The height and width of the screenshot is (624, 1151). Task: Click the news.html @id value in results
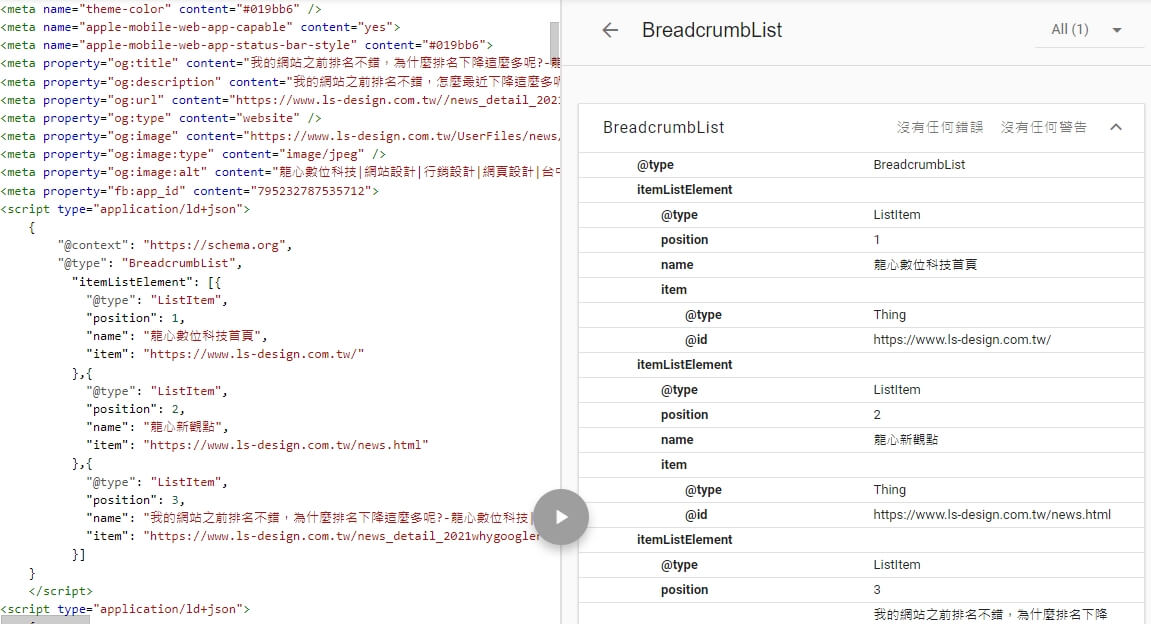(991, 515)
